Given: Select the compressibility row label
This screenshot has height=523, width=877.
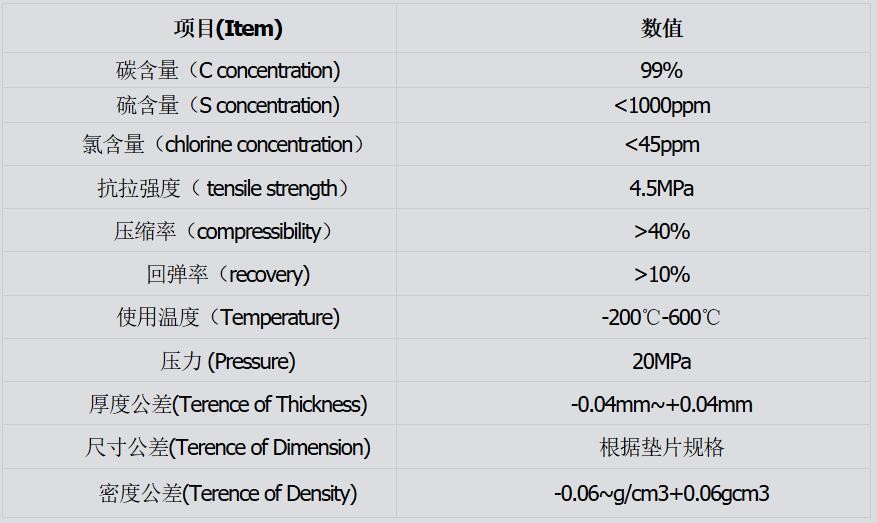Looking at the screenshot, I should pyautogui.click(x=224, y=231).
